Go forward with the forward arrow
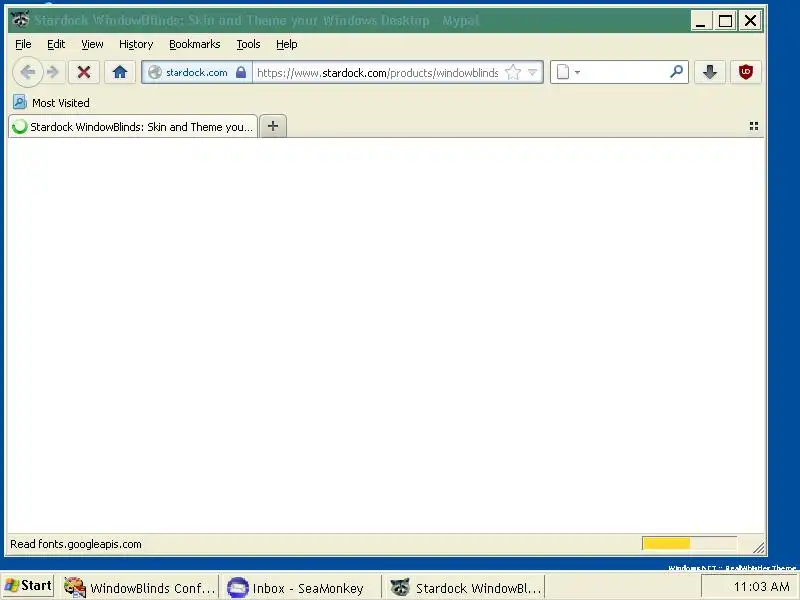This screenshot has width=800, height=600. [x=53, y=72]
